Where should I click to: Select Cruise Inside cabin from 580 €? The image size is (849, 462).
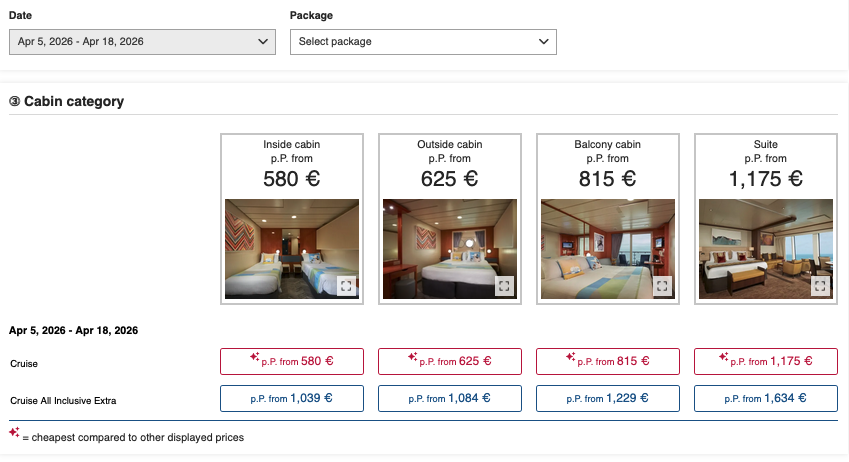click(x=292, y=361)
